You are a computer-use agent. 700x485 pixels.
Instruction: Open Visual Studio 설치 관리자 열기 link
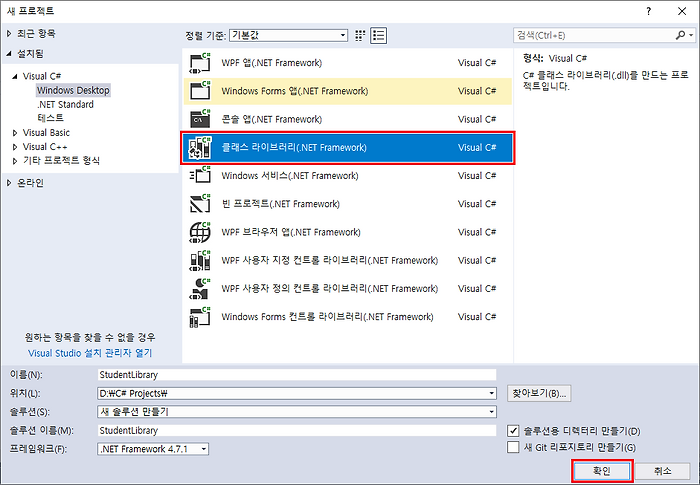click(90, 353)
